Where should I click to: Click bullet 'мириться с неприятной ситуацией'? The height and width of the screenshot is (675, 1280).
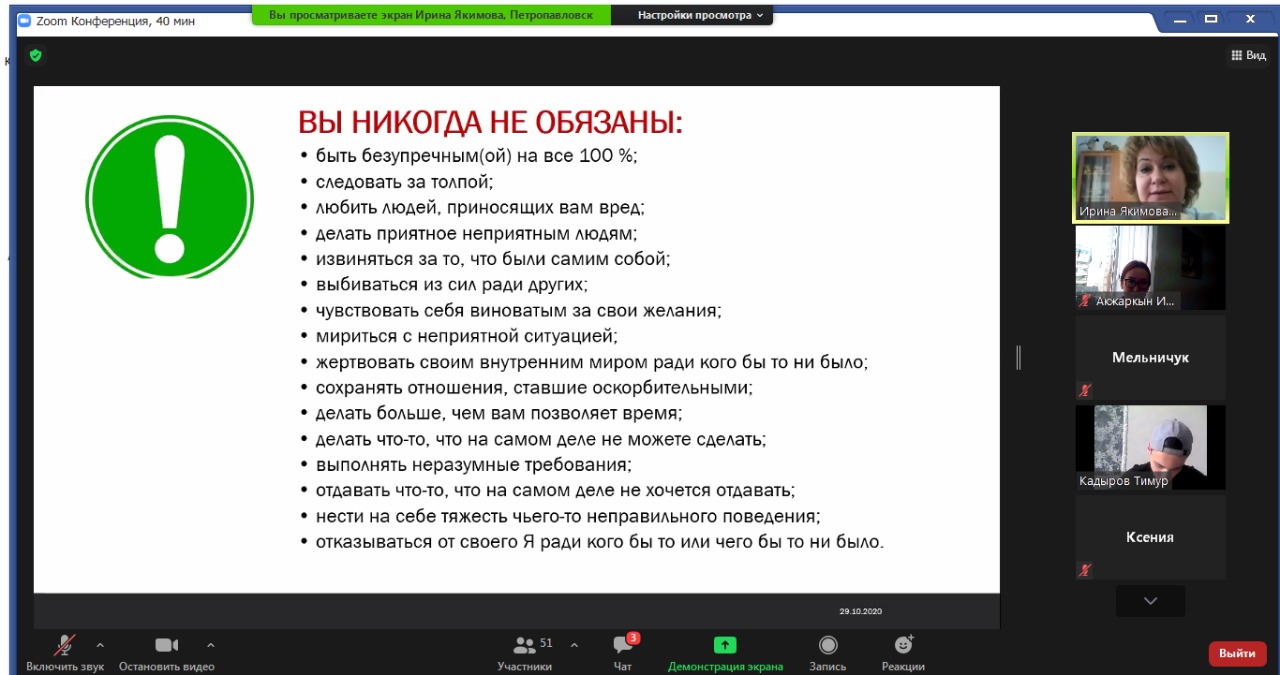466,336
